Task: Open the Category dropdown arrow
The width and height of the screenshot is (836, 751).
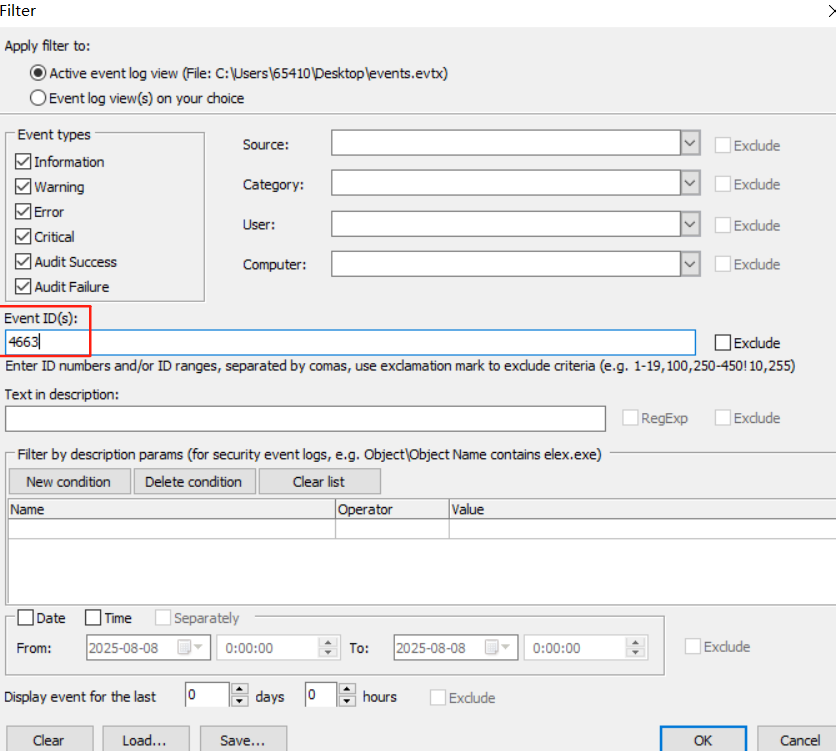Action: click(690, 184)
